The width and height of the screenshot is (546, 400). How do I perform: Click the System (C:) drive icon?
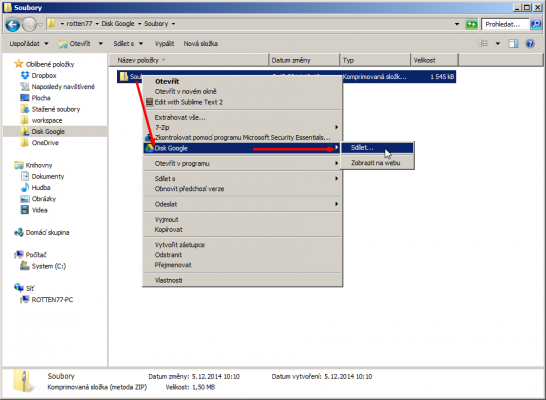25,266
